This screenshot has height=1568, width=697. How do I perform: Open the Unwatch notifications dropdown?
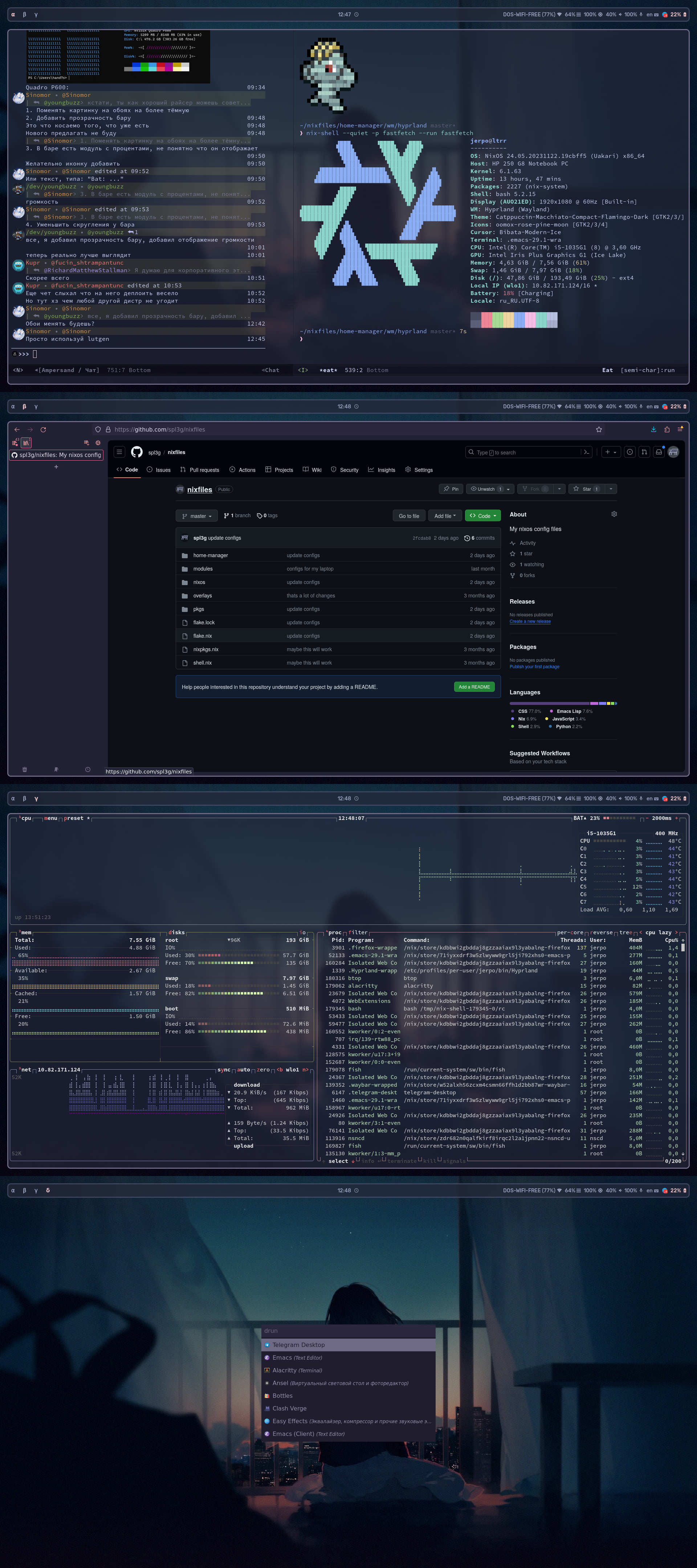490,489
